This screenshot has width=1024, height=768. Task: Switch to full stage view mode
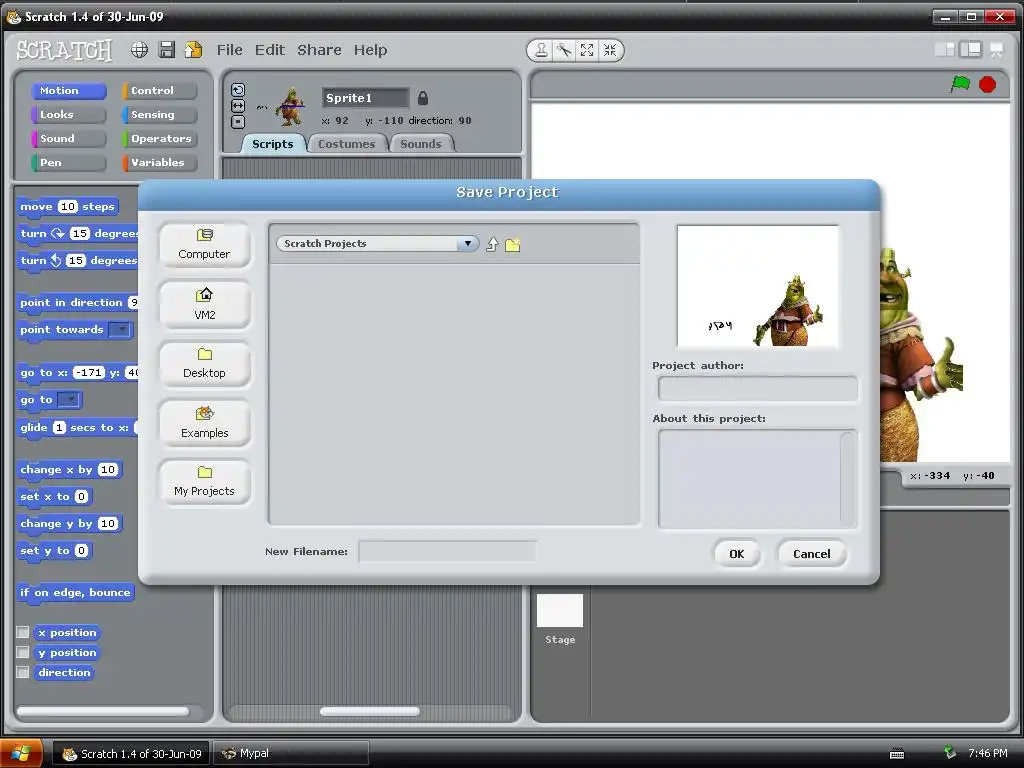click(970, 50)
